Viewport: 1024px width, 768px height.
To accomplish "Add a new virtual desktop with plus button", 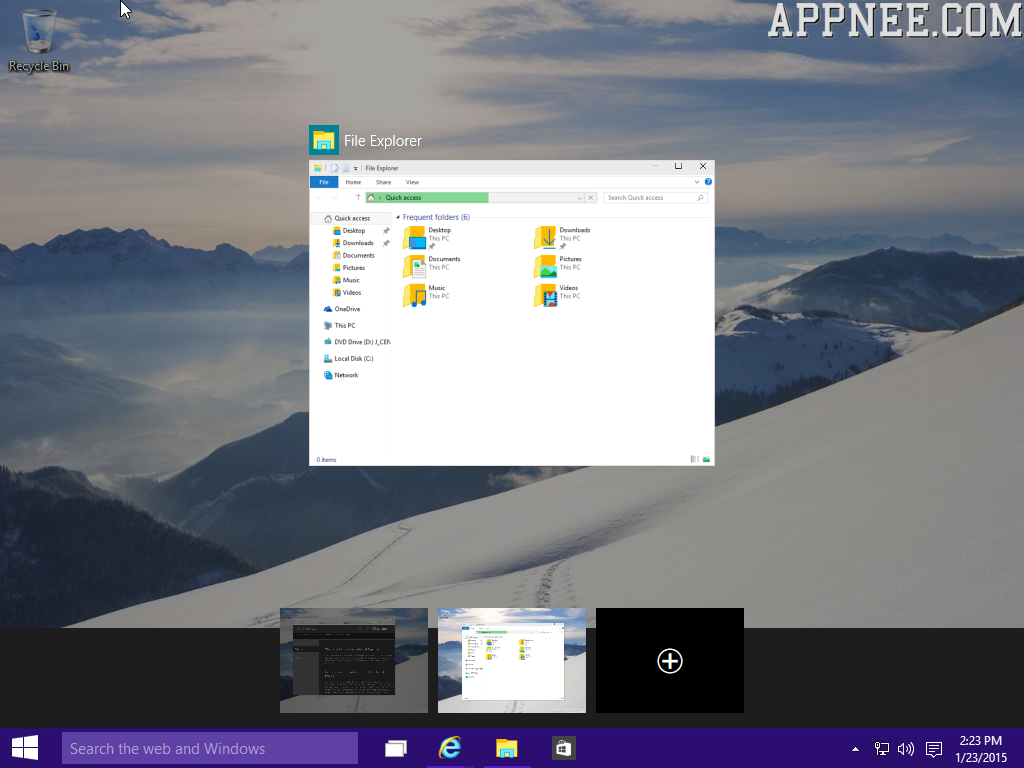I will pos(669,661).
